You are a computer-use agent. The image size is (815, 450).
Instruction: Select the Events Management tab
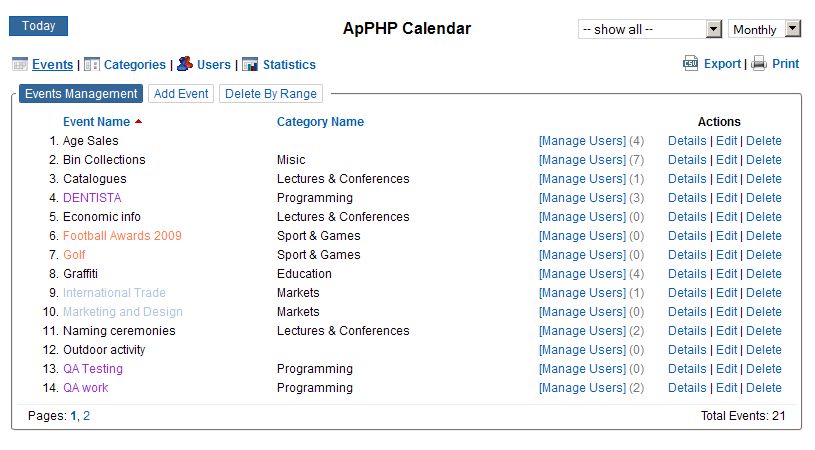coord(81,94)
